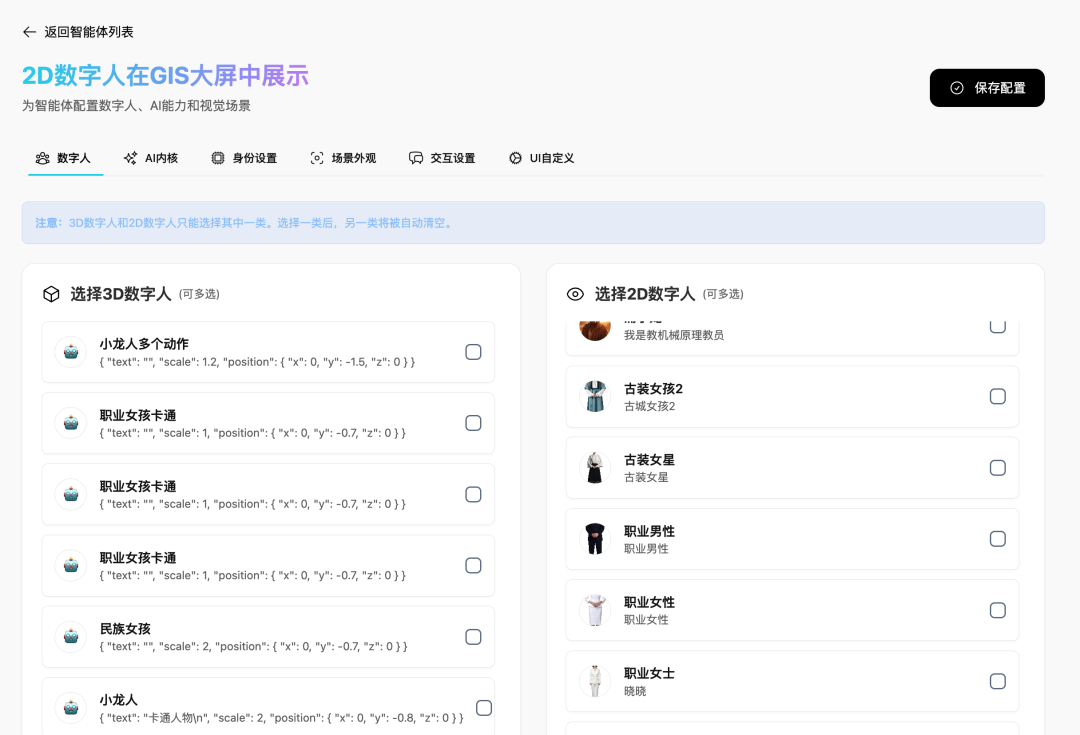Click the 晓晓 subtitle text
1080x735 pixels.
pyautogui.click(x=635, y=692)
